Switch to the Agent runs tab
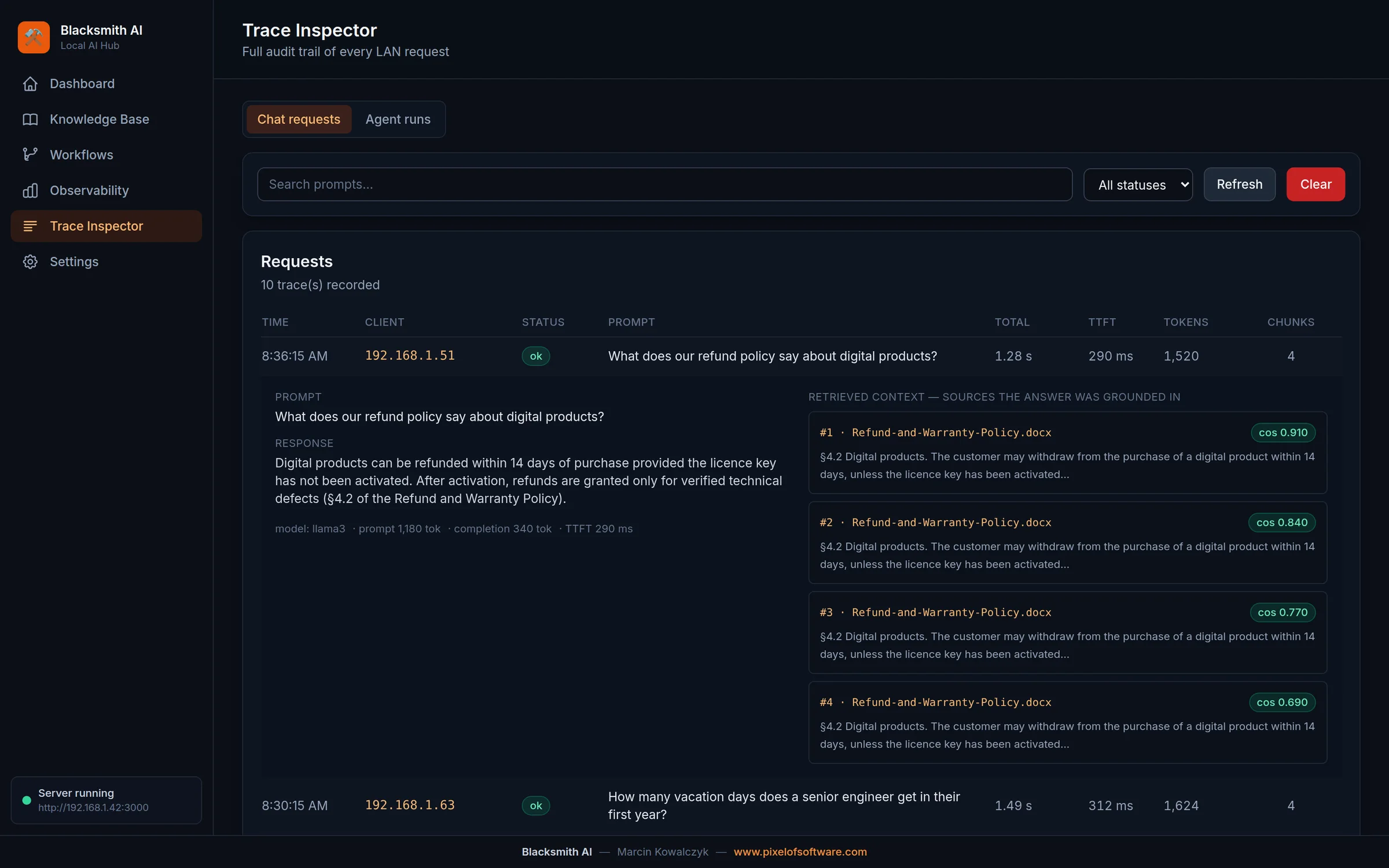Viewport: 1389px width, 868px height. point(398,119)
